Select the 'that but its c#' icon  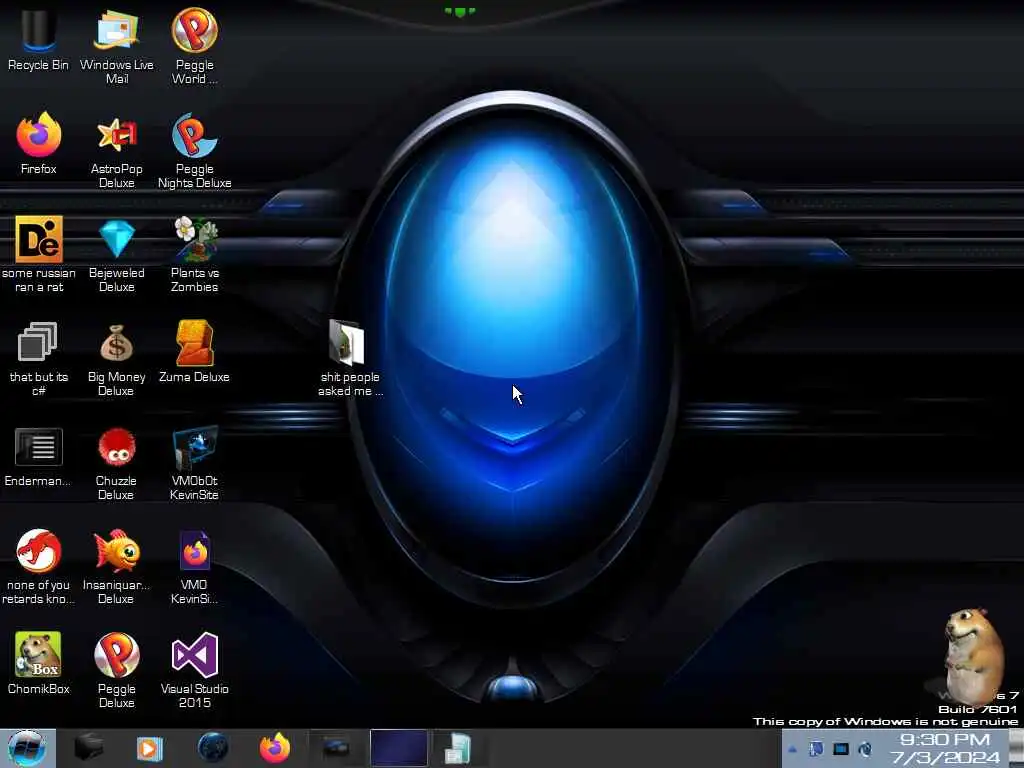tap(39, 359)
